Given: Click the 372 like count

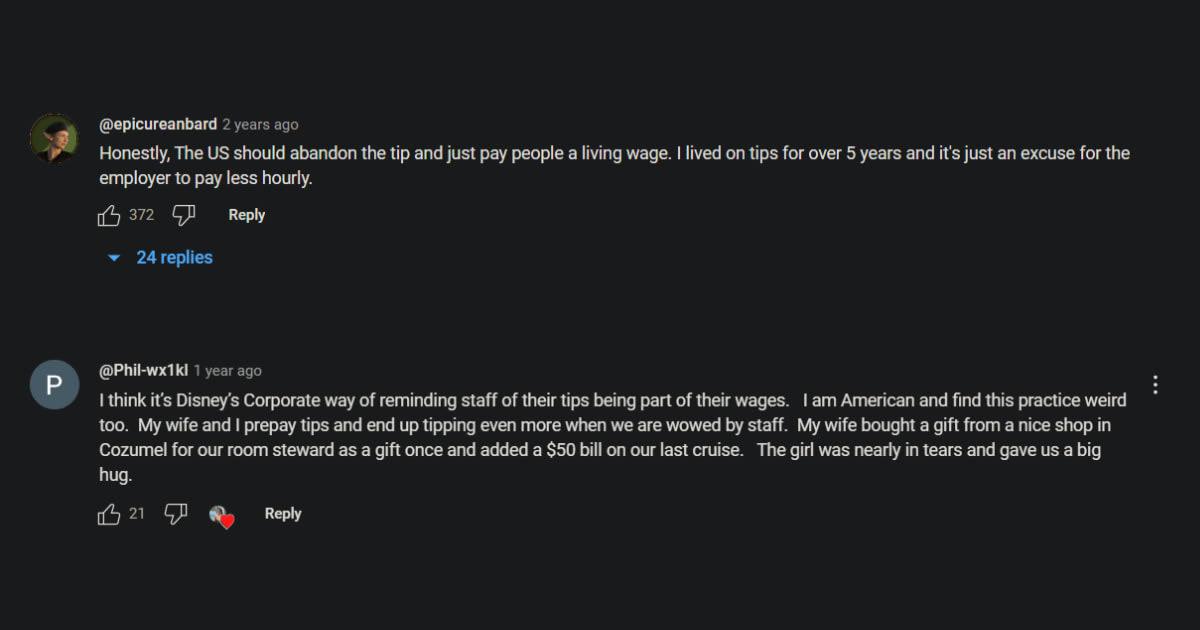Looking at the screenshot, I should (x=141, y=215).
